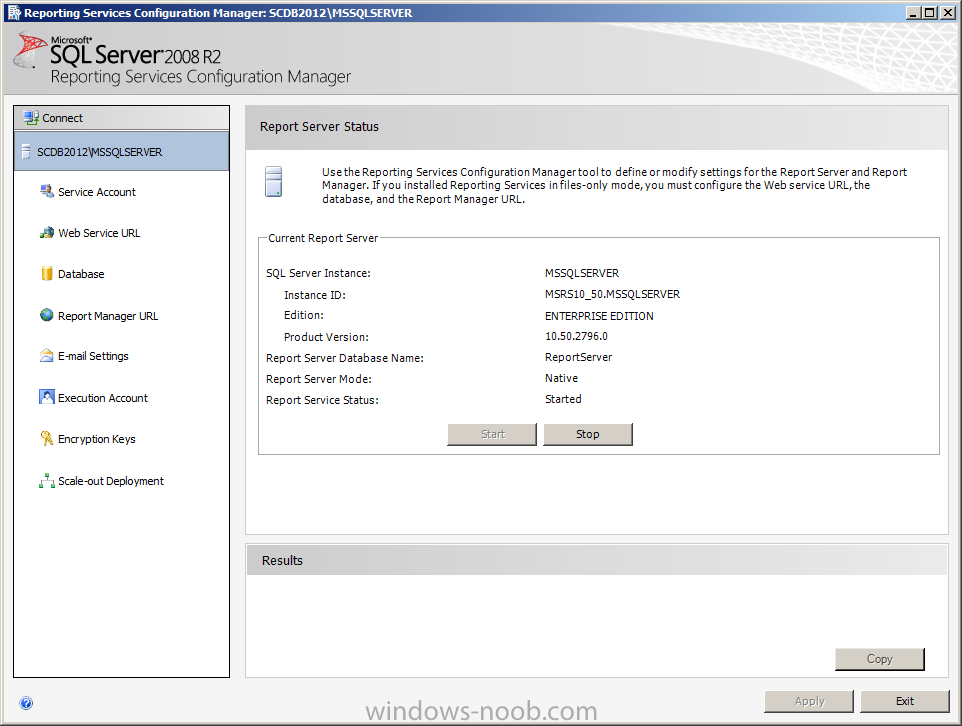Click the Instance ID value MSRS10_50.MSSQLSERVER
The height and width of the screenshot is (726, 962).
pos(612,295)
